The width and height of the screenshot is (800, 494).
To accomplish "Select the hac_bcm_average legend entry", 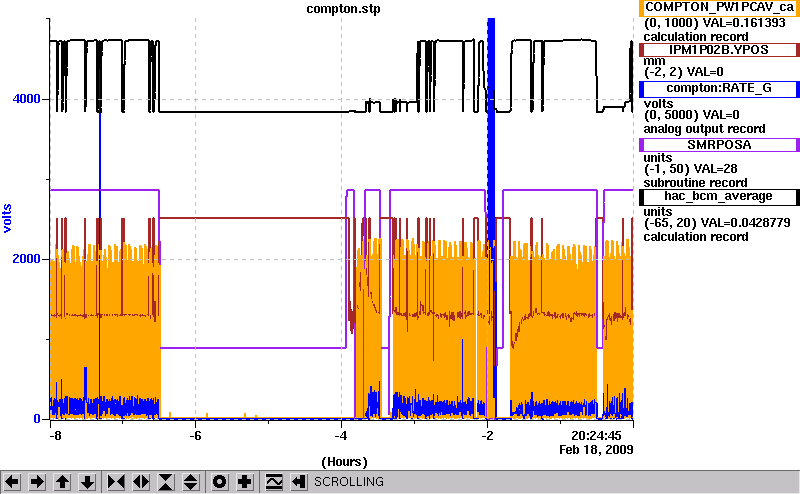I will click(718, 197).
